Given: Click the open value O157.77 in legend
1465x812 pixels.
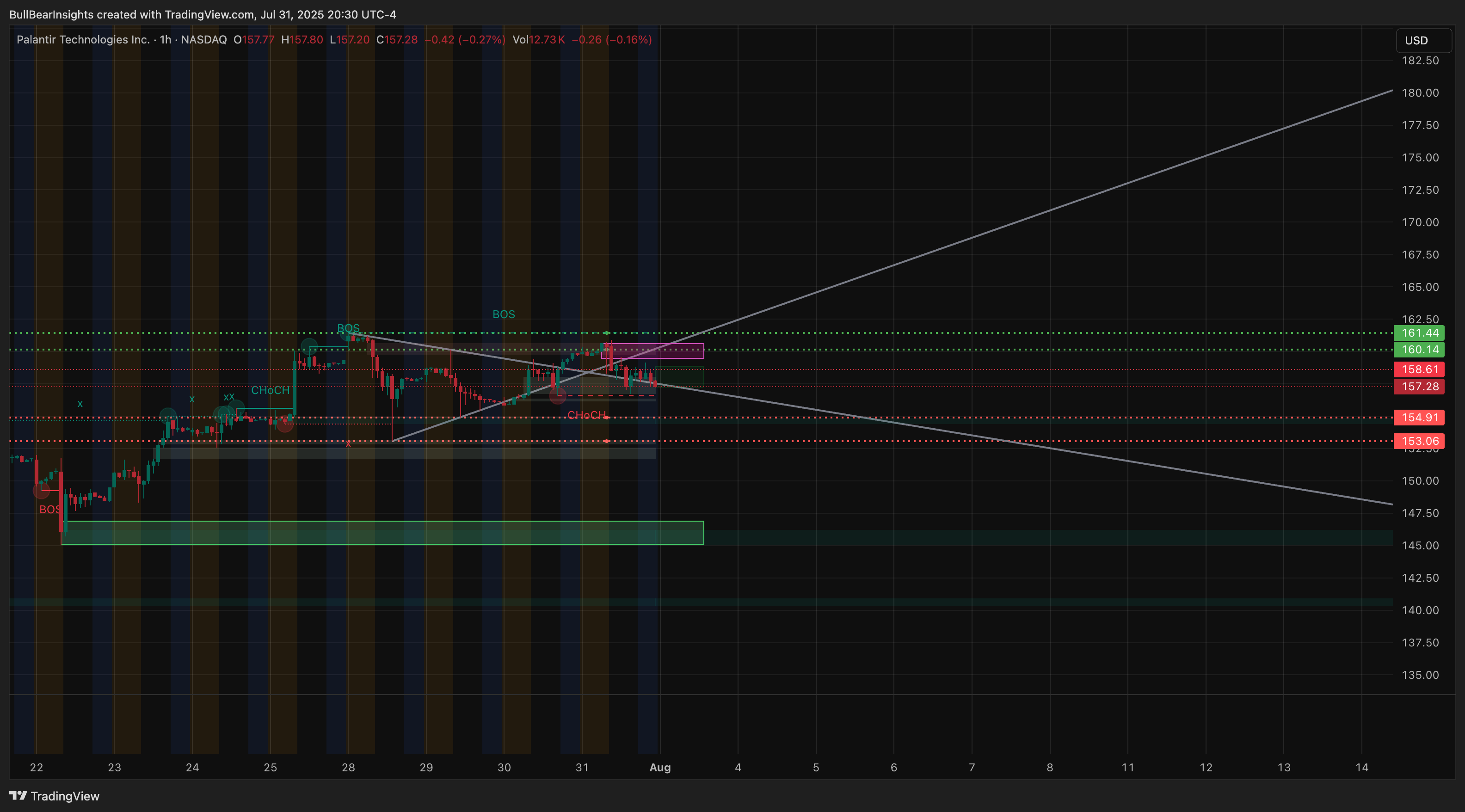Looking at the screenshot, I should [254, 40].
